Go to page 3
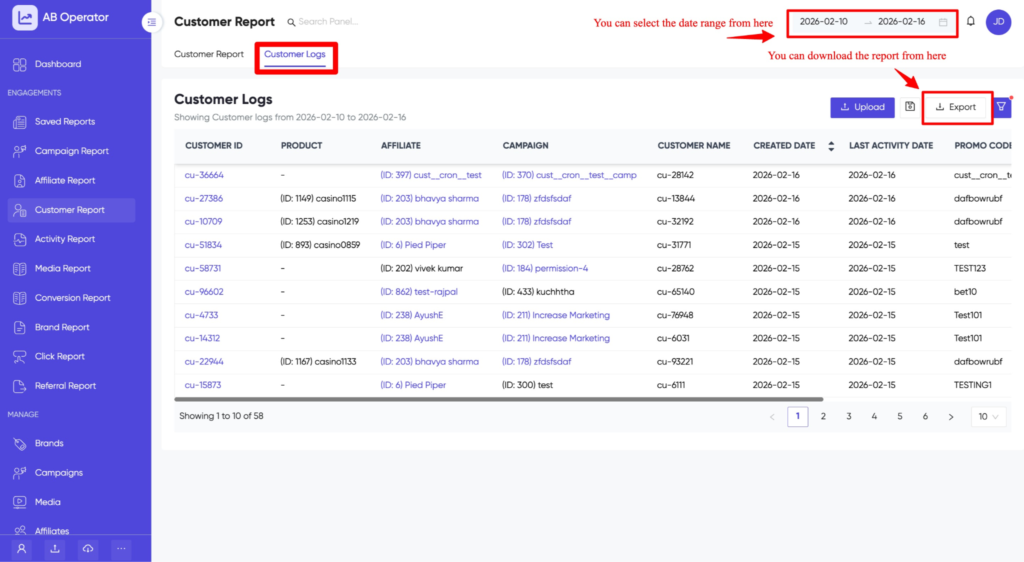Image resolution: width=1024 pixels, height=562 pixels. (x=848, y=416)
